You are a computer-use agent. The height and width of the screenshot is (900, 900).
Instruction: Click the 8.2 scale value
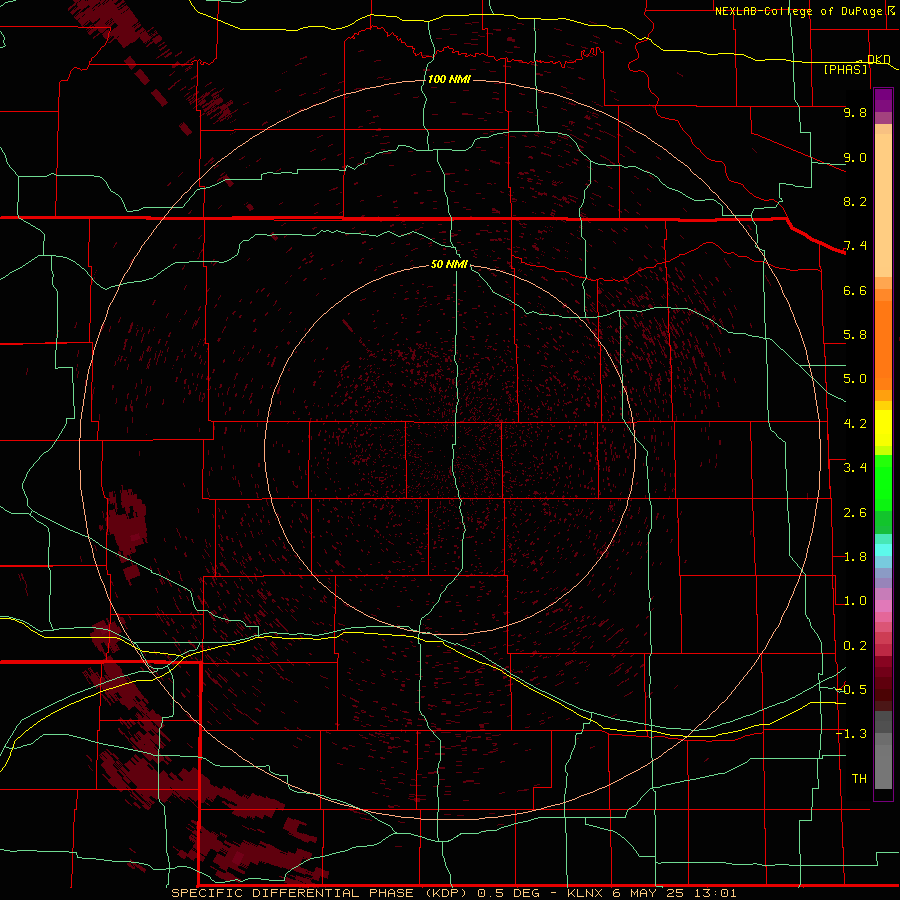(x=855, y=201)
